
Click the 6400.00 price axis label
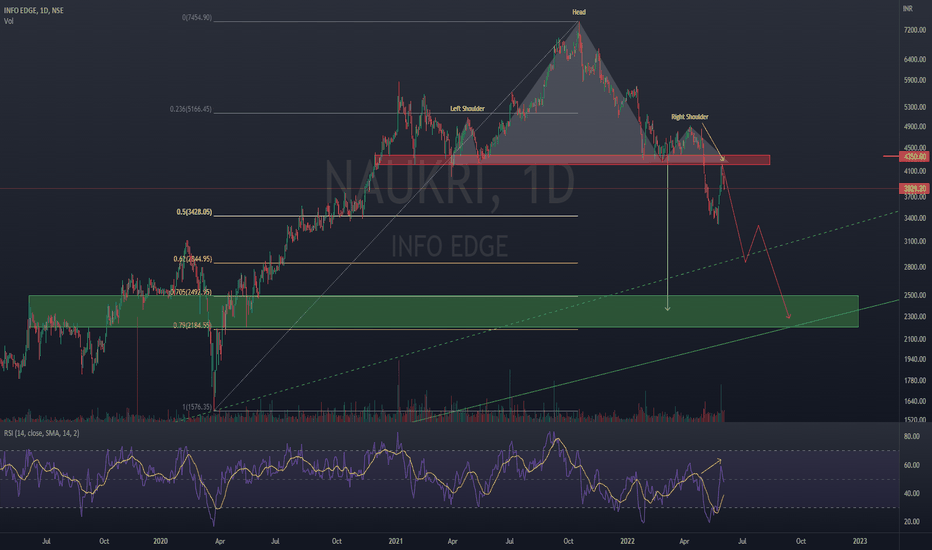(x=915, y=59)
